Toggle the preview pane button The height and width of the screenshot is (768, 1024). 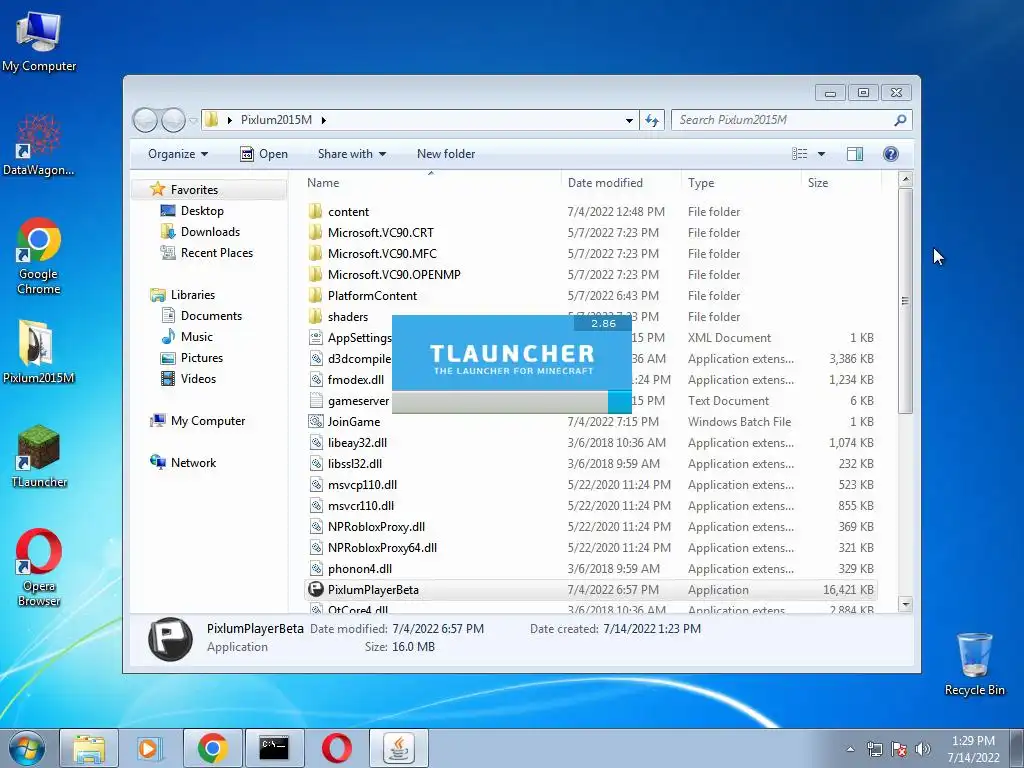(855, 154)
